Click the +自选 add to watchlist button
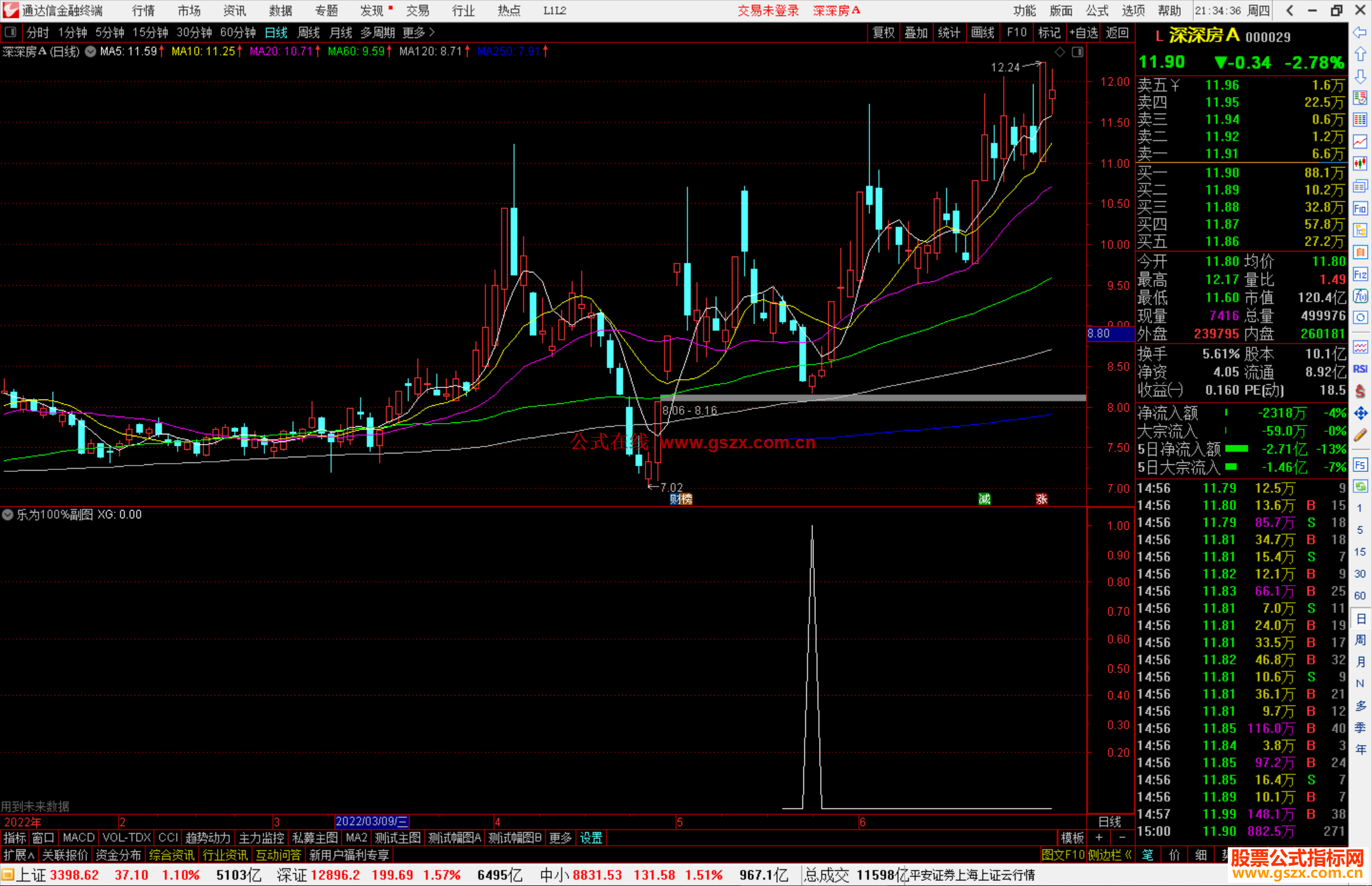Image resolution: width=1372 pixels, height=886 pixels. pos(1084,32)
